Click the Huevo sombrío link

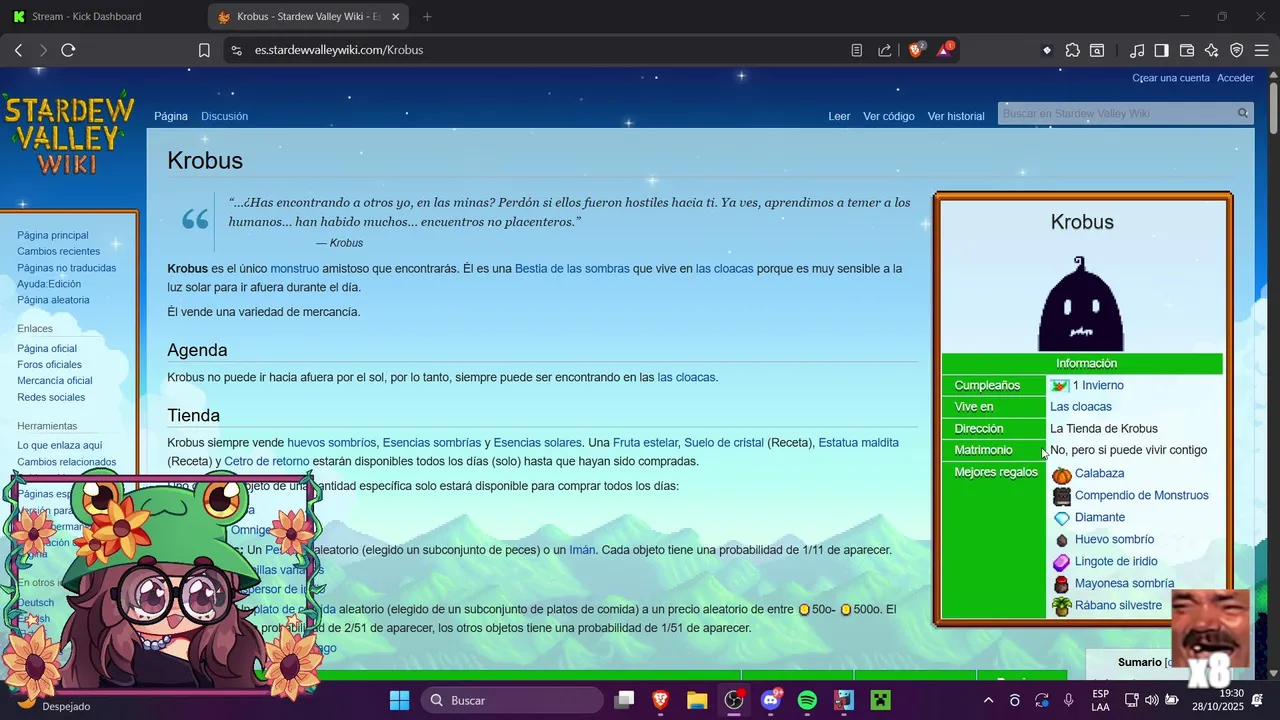pyautogui.click(x=1114, y=540)
